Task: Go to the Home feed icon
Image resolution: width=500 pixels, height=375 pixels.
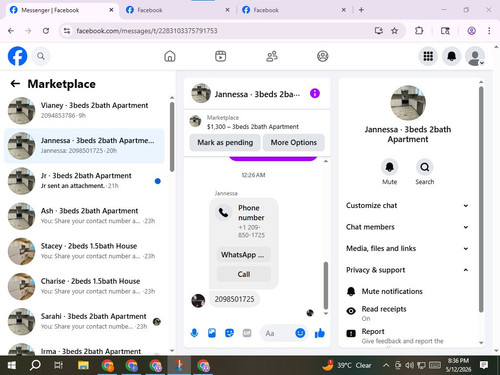Action: pos(170,56)
